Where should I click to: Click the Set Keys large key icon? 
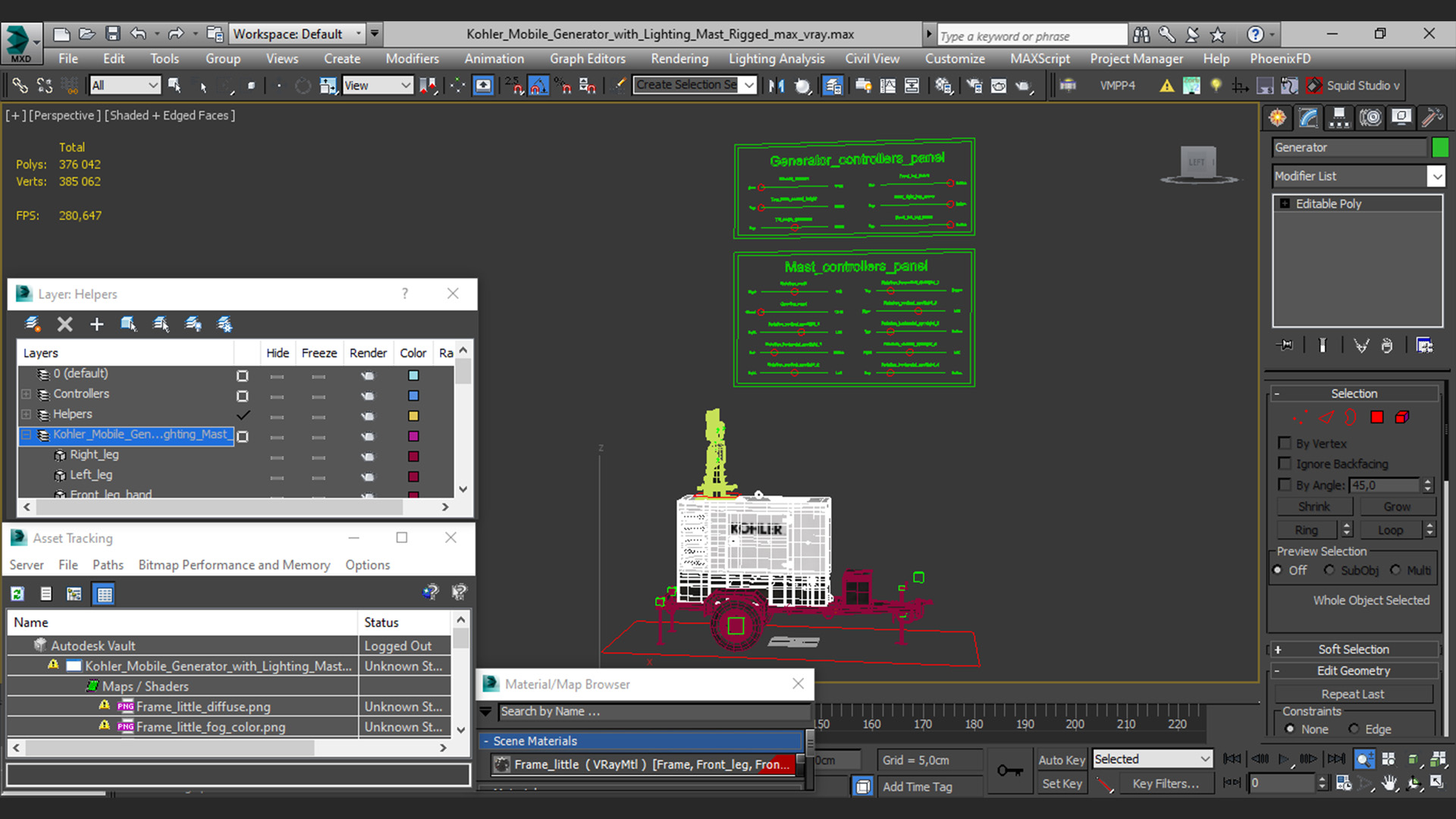[x=1010, y=771]
